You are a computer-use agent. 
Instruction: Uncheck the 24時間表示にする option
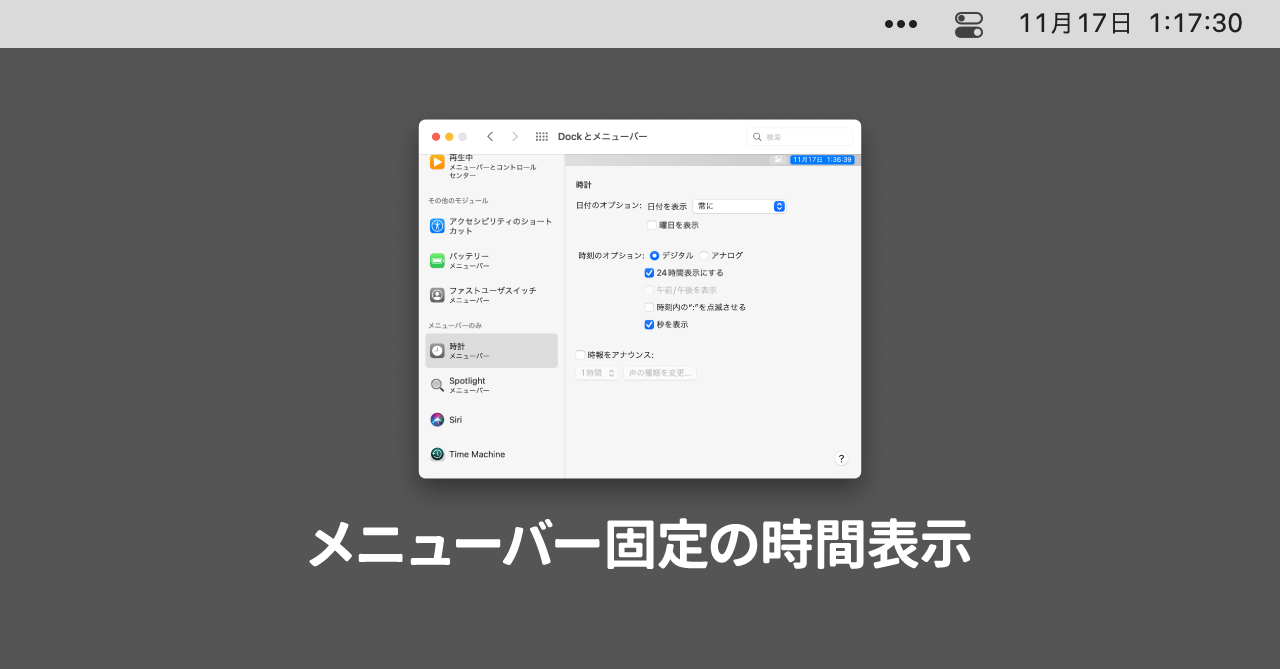pos(649,272)
